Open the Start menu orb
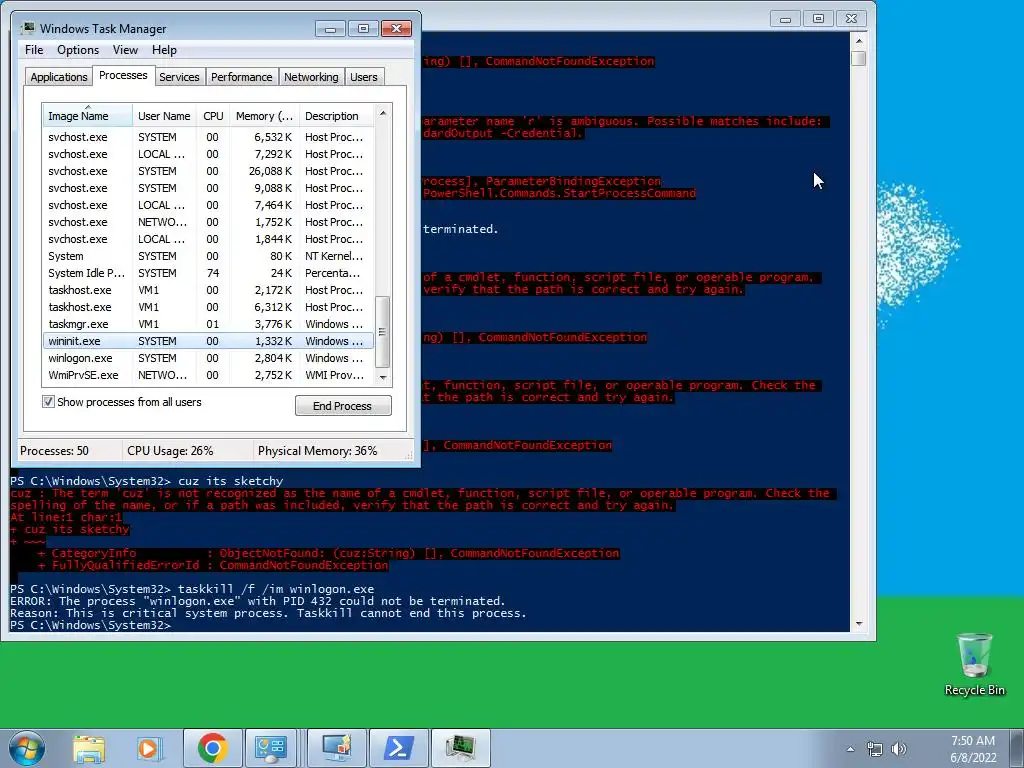Image resolution: width=1024 pixels, height=768 pixels. click(26, 748)
